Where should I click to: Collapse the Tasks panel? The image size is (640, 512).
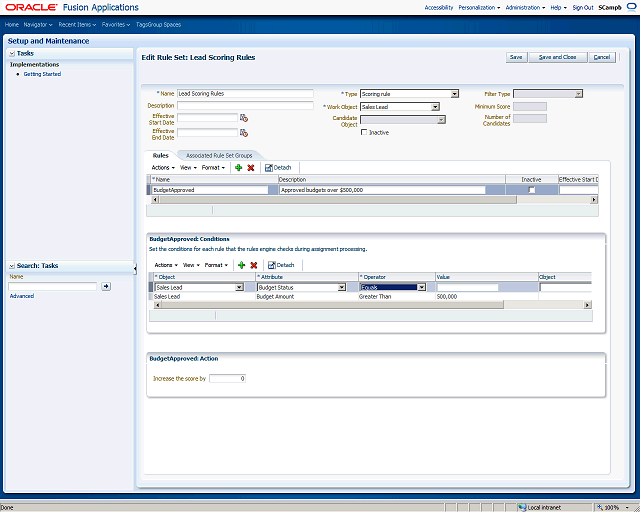tap(12, 53)
